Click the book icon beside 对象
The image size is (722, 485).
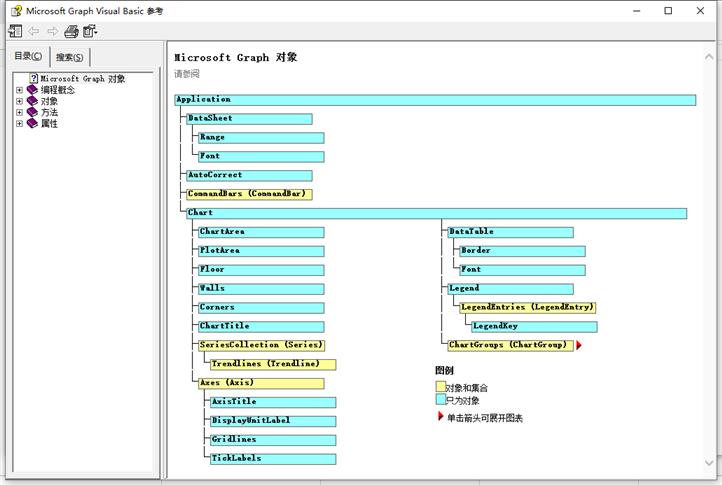tap(32, 101)
